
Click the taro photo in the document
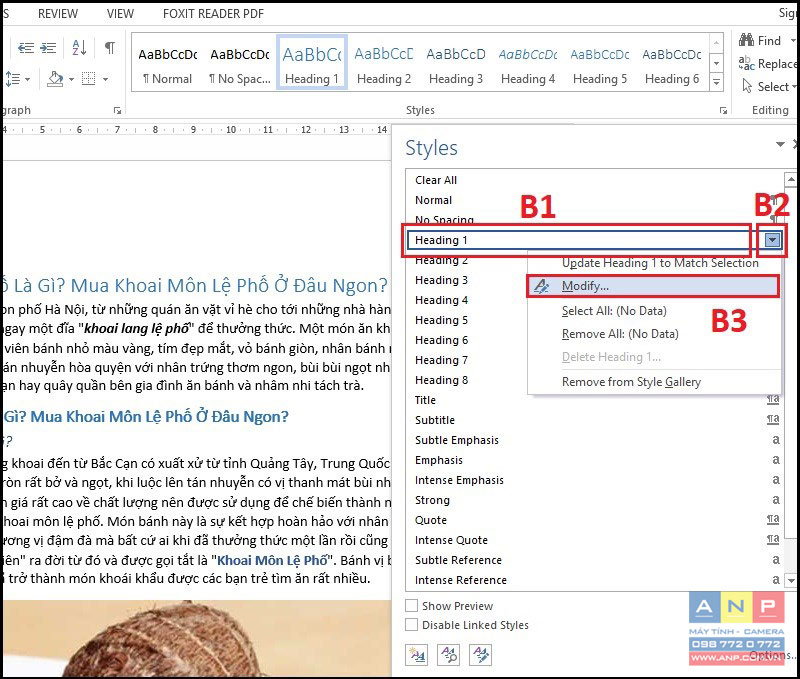click(x=197, y=638)
